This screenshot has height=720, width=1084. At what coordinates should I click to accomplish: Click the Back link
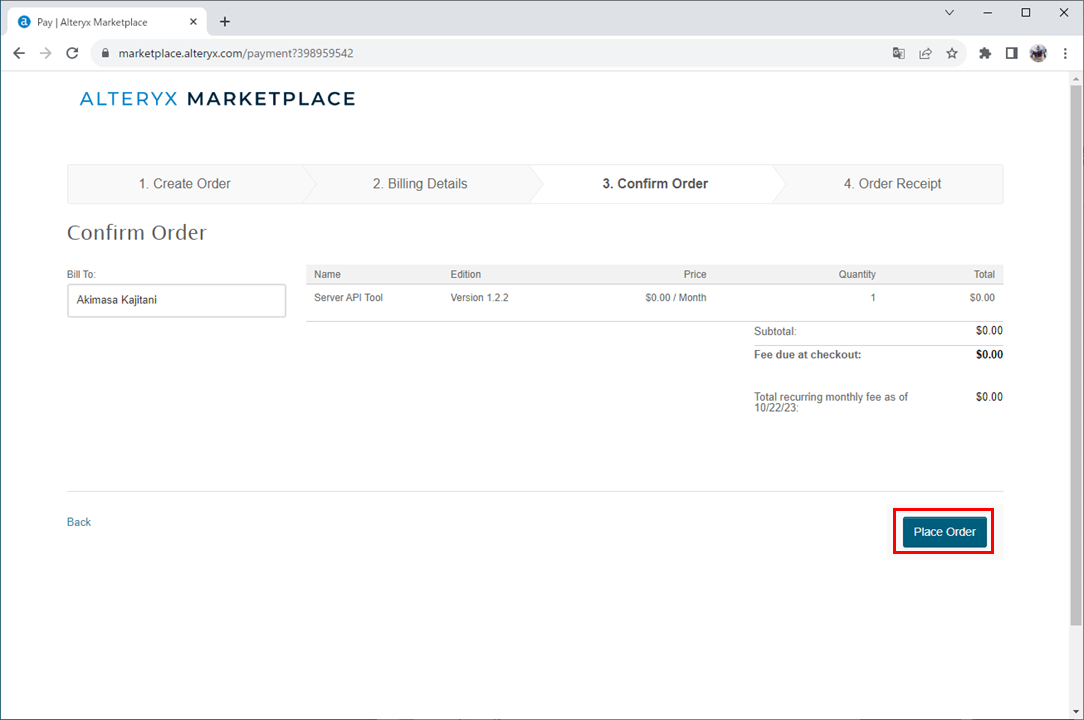click(79, 522)
